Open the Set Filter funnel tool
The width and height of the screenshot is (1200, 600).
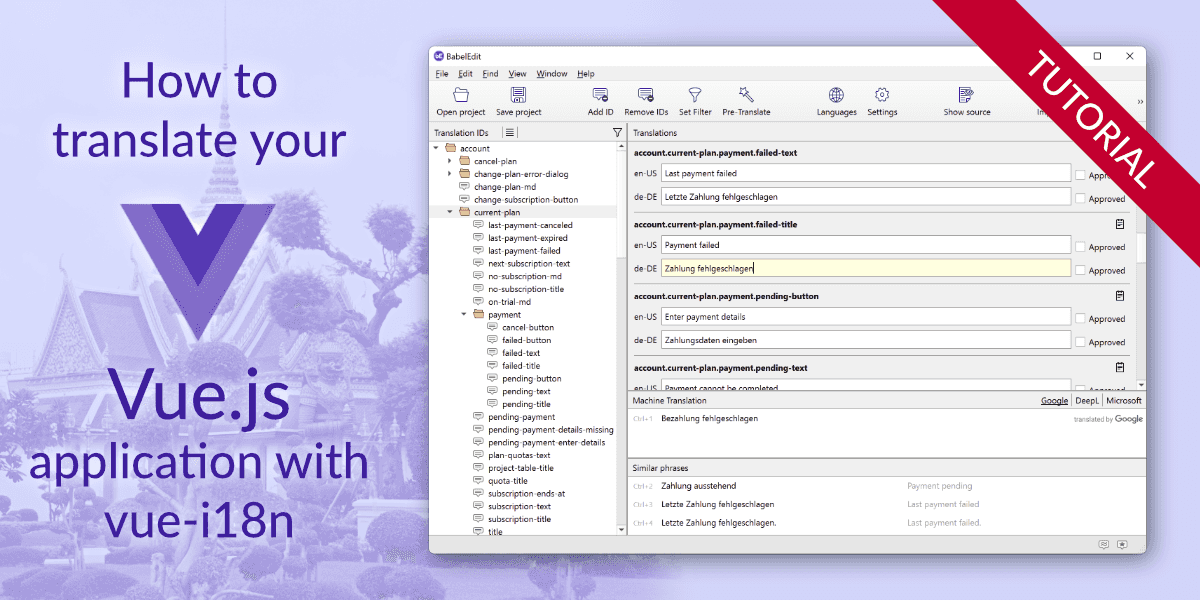coord(695,96)
